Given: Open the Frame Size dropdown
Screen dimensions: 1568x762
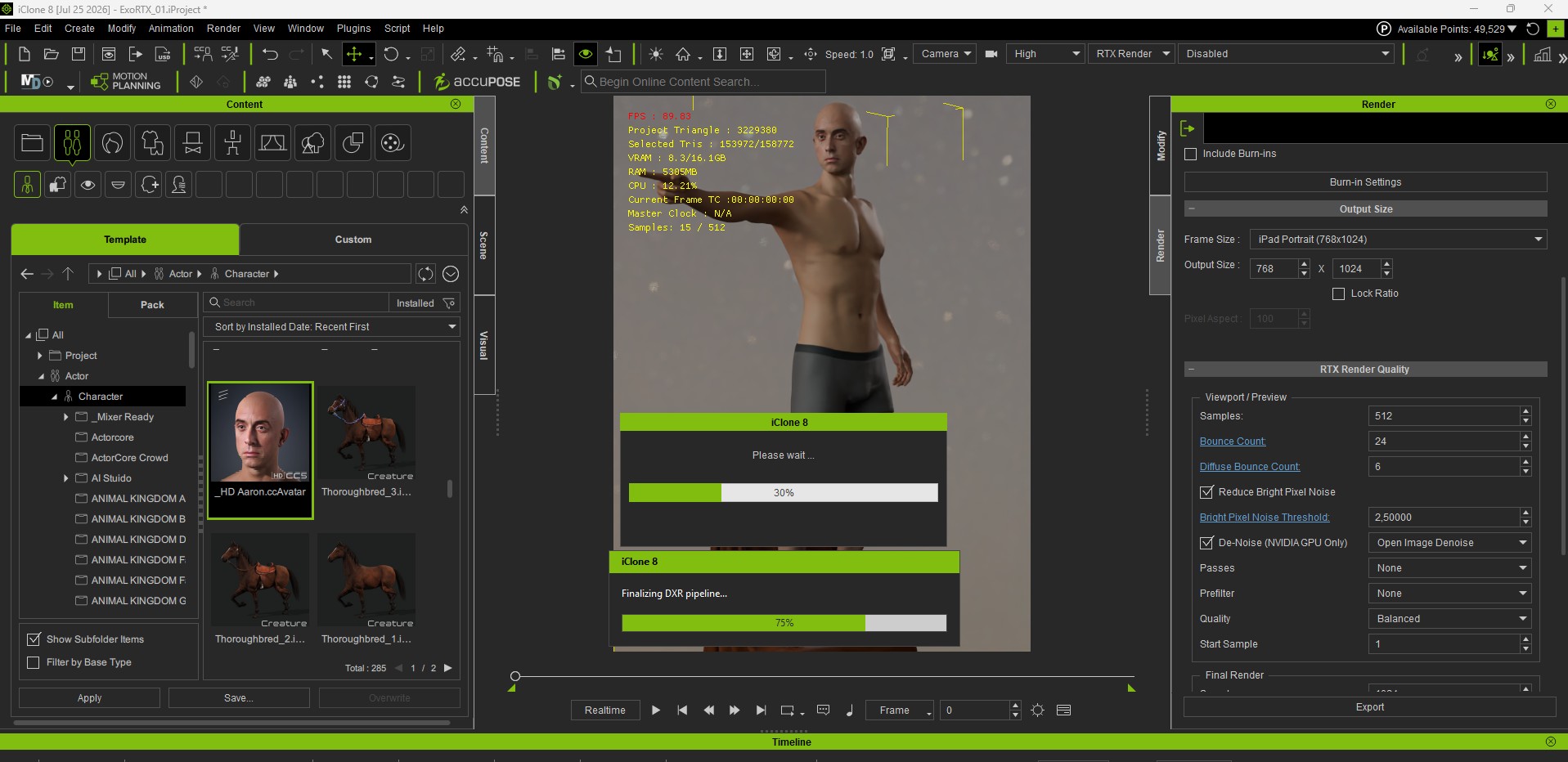Looking at the screenshot, I should (x=1398, y=240).
